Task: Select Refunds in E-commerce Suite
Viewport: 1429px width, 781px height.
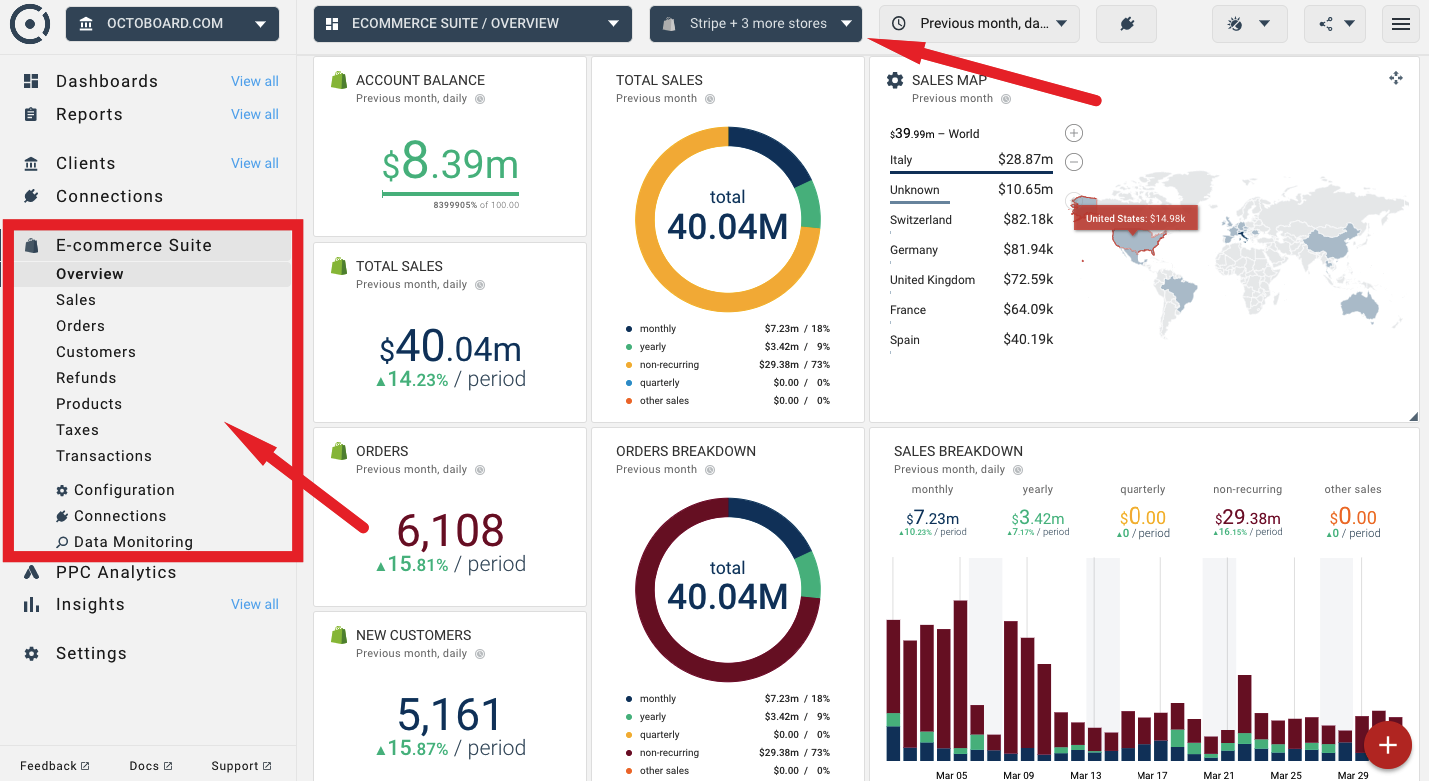Action: point(86,378)
